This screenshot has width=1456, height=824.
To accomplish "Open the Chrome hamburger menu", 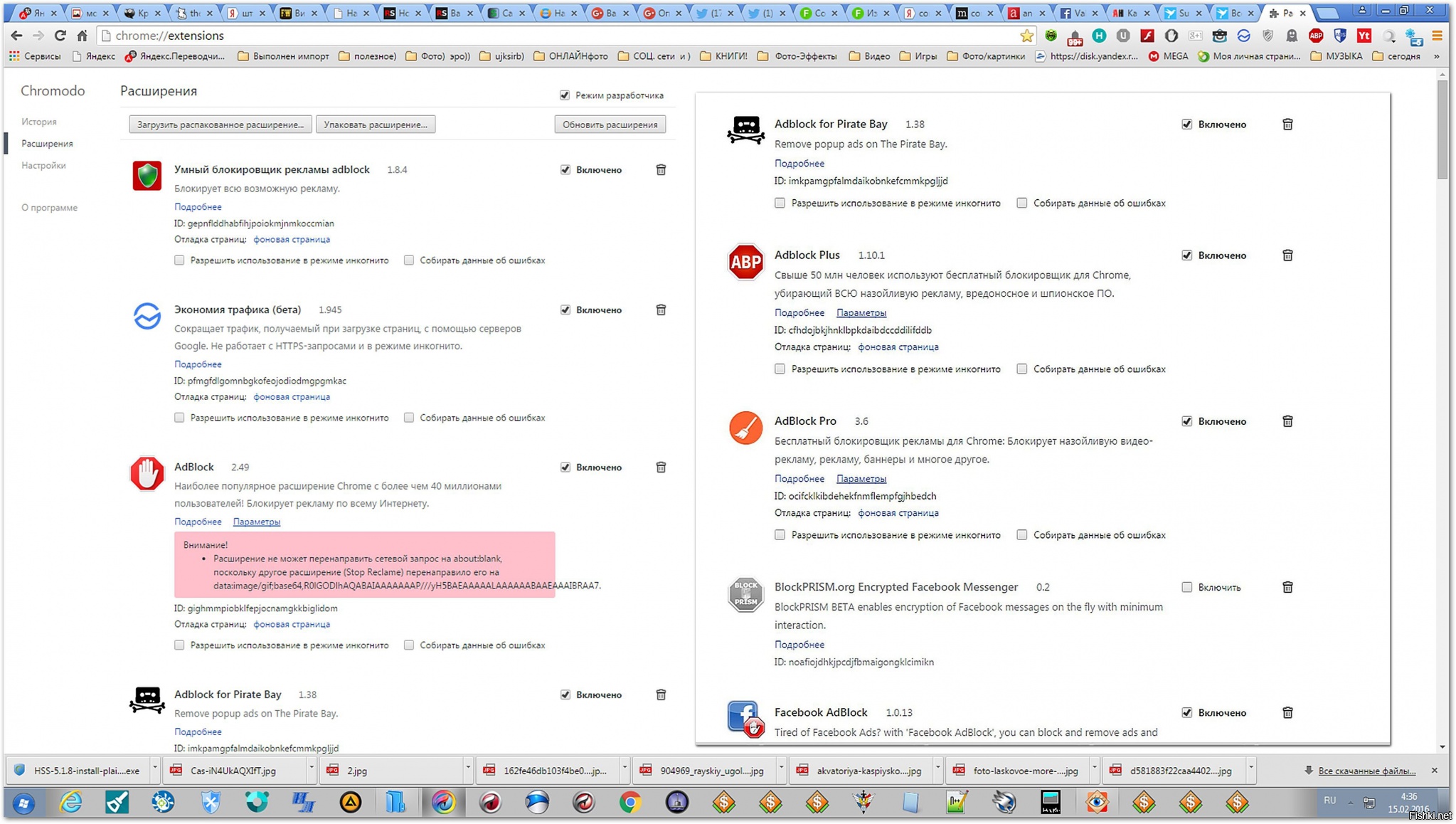I will point(1438,36).
